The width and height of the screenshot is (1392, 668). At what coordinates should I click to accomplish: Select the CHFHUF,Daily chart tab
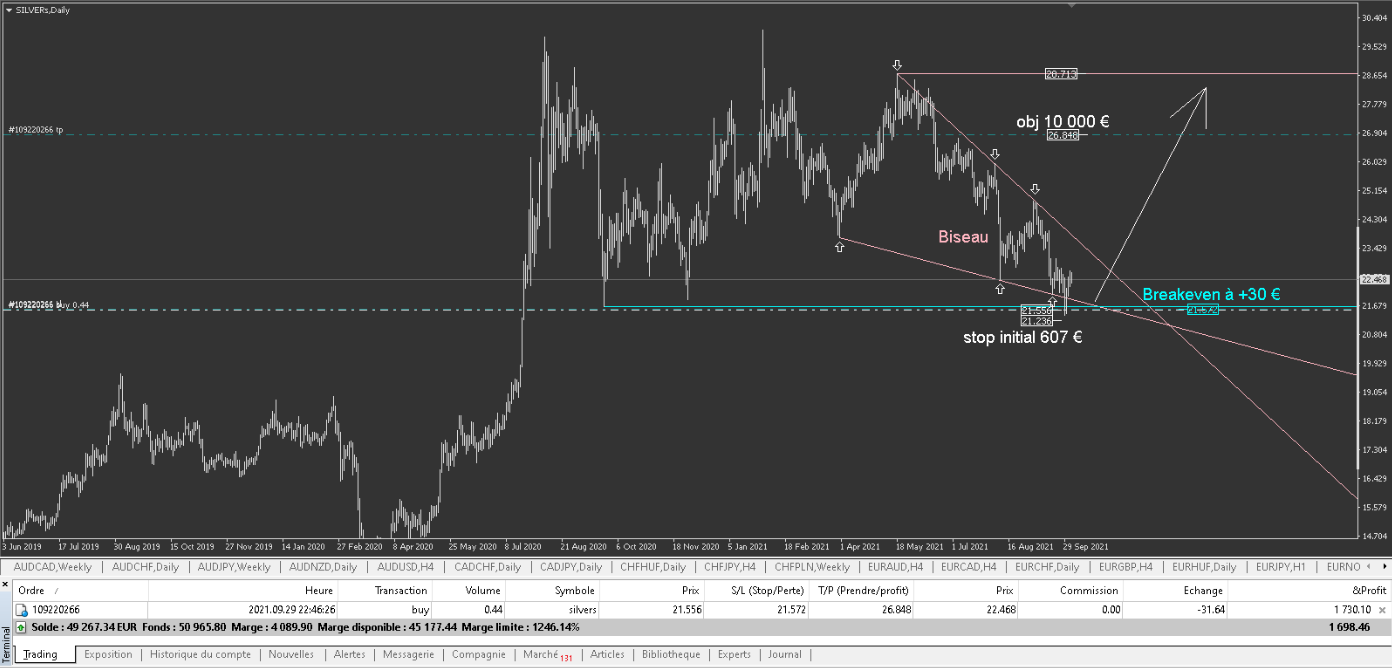(655, 567)
